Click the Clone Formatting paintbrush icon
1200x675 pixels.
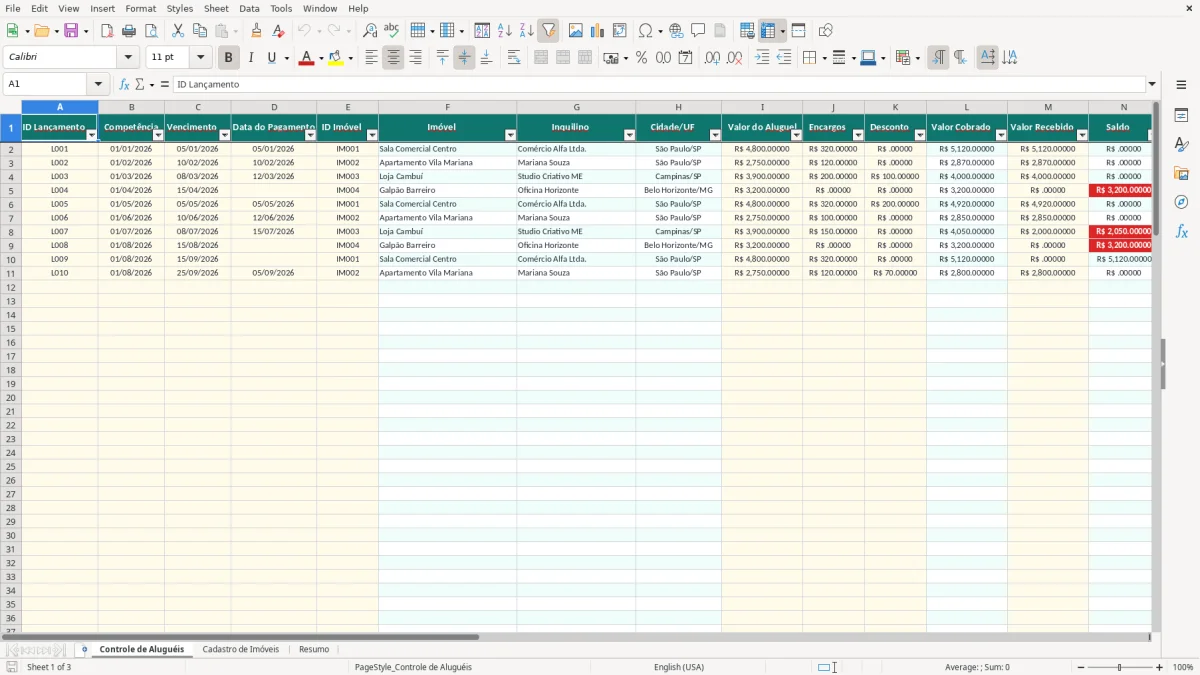coord(256,31)
